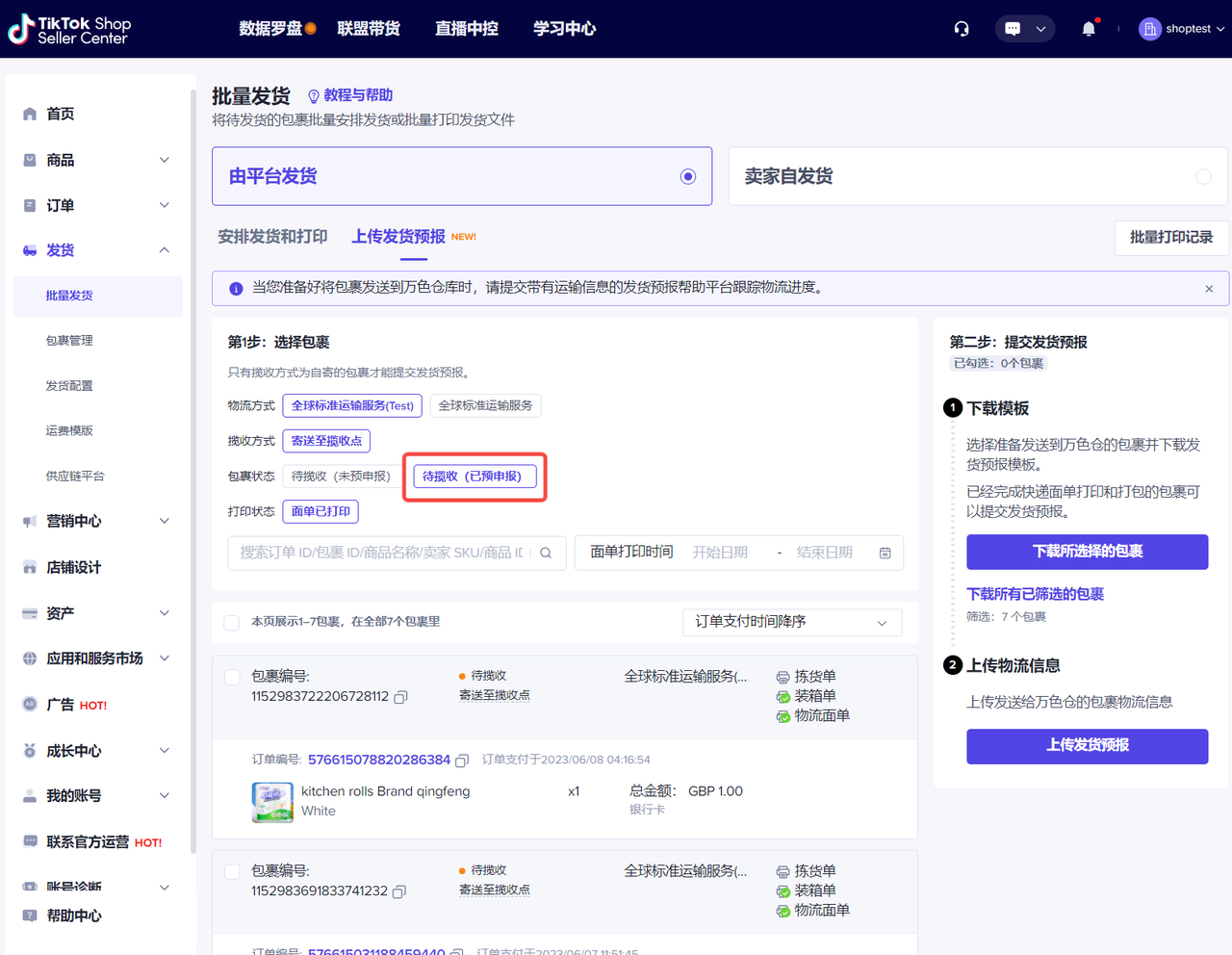Image resolution: width=1232 pixels, height=955 pixels.
Task: Select 卖家自发货 radio option
Action: tap(1203, 176)
